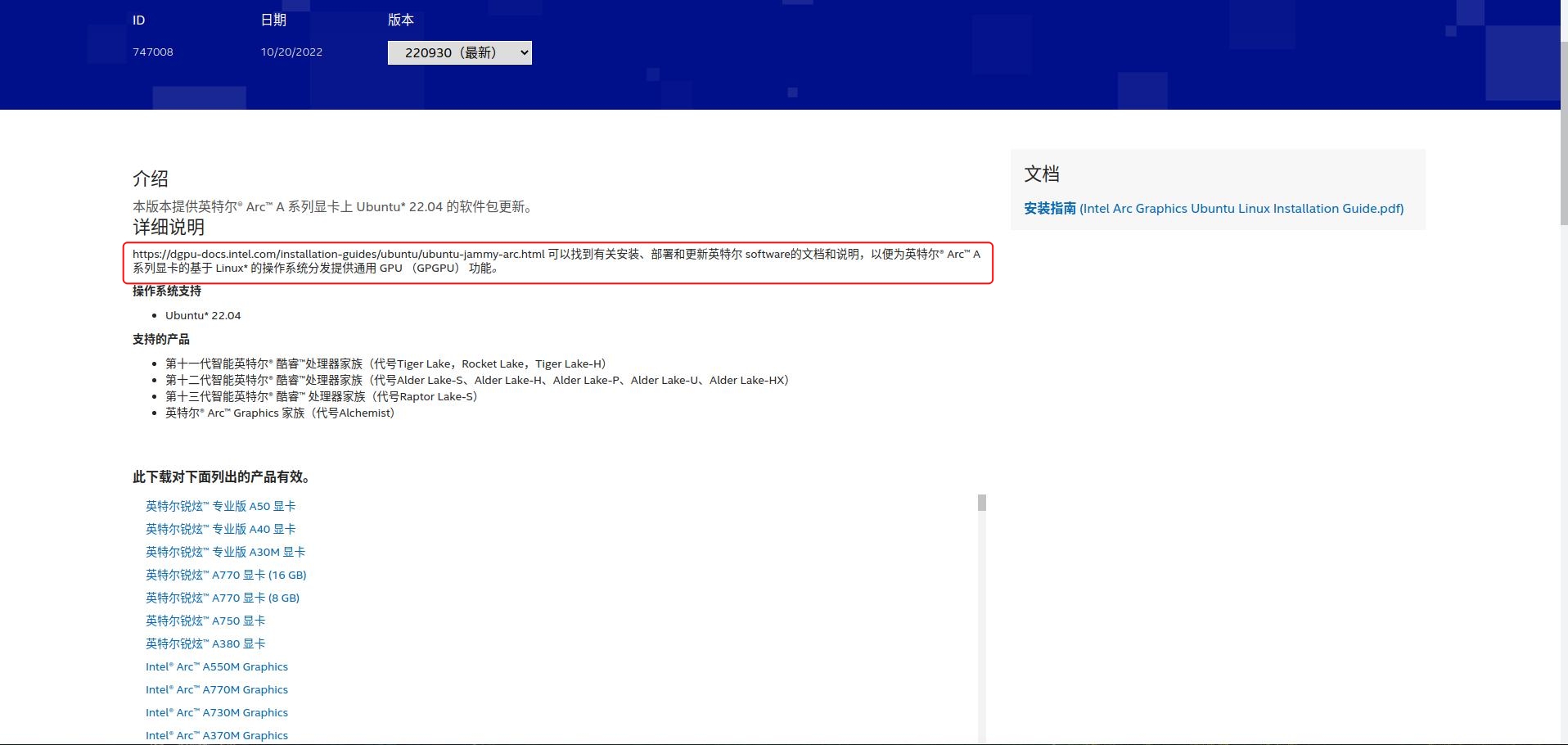Open the Intel Arc A730M Graphics link
Screen dimensions: 1568x745
[216, 712]
